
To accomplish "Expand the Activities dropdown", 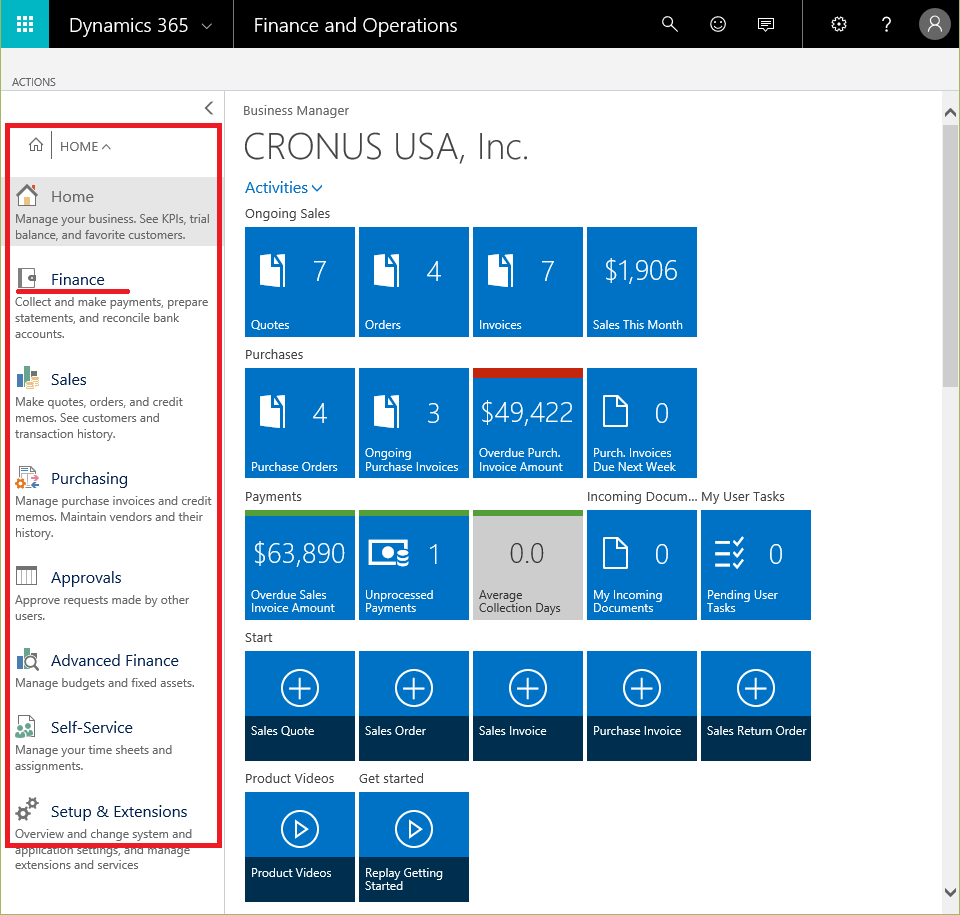I will click(x=283, y=187).
